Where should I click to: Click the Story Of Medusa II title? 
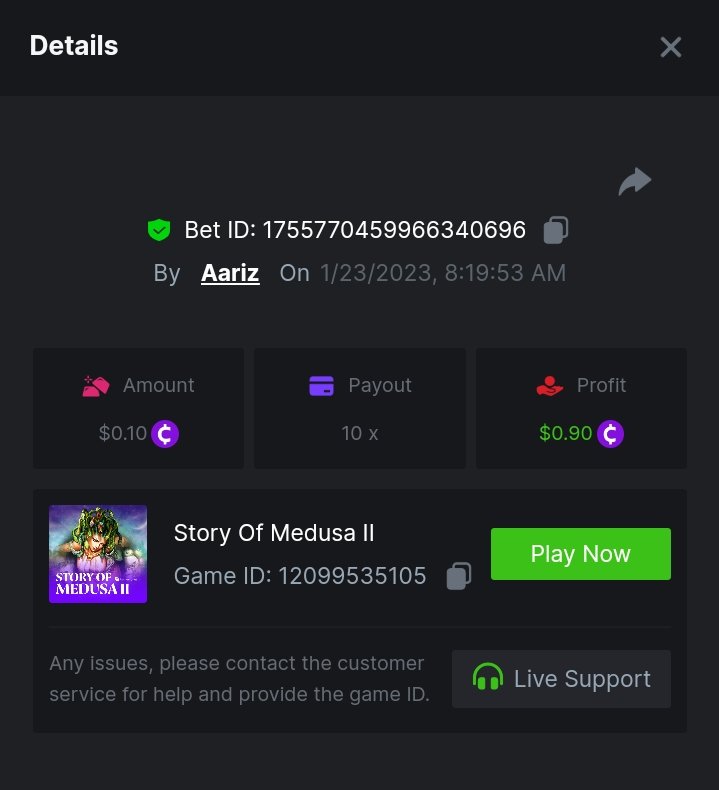(274, 533)
